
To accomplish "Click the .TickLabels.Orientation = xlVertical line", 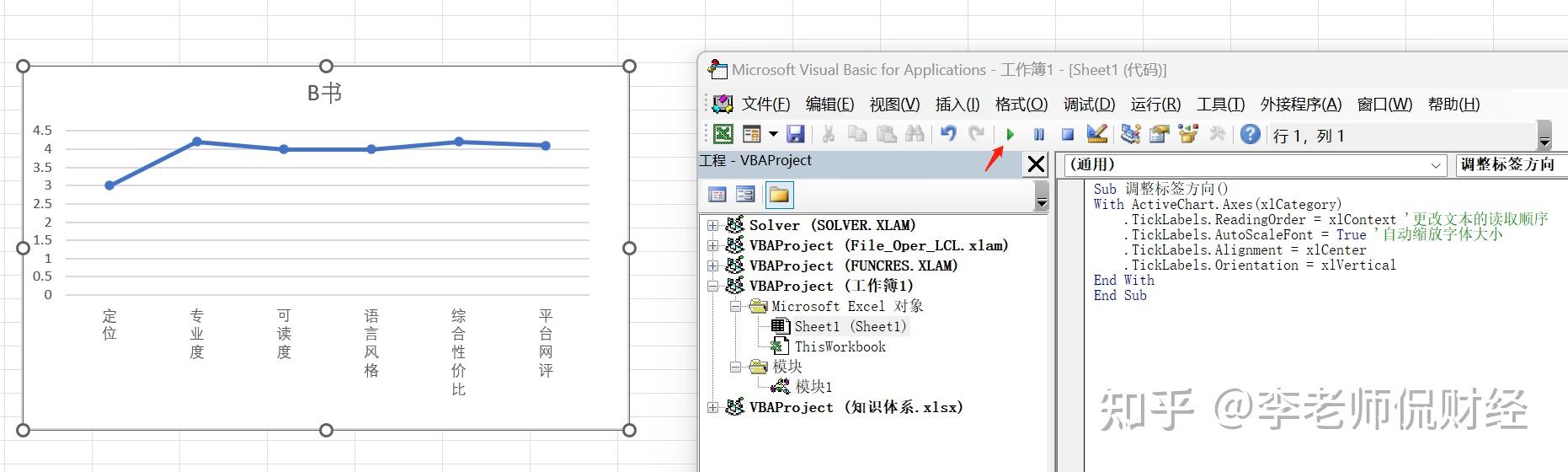I will [x=1259, y=265].
